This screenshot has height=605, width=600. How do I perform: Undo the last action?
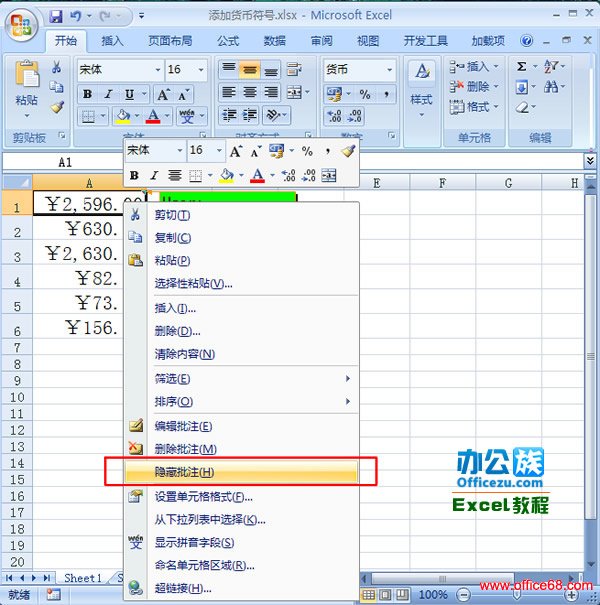point(76,16)
